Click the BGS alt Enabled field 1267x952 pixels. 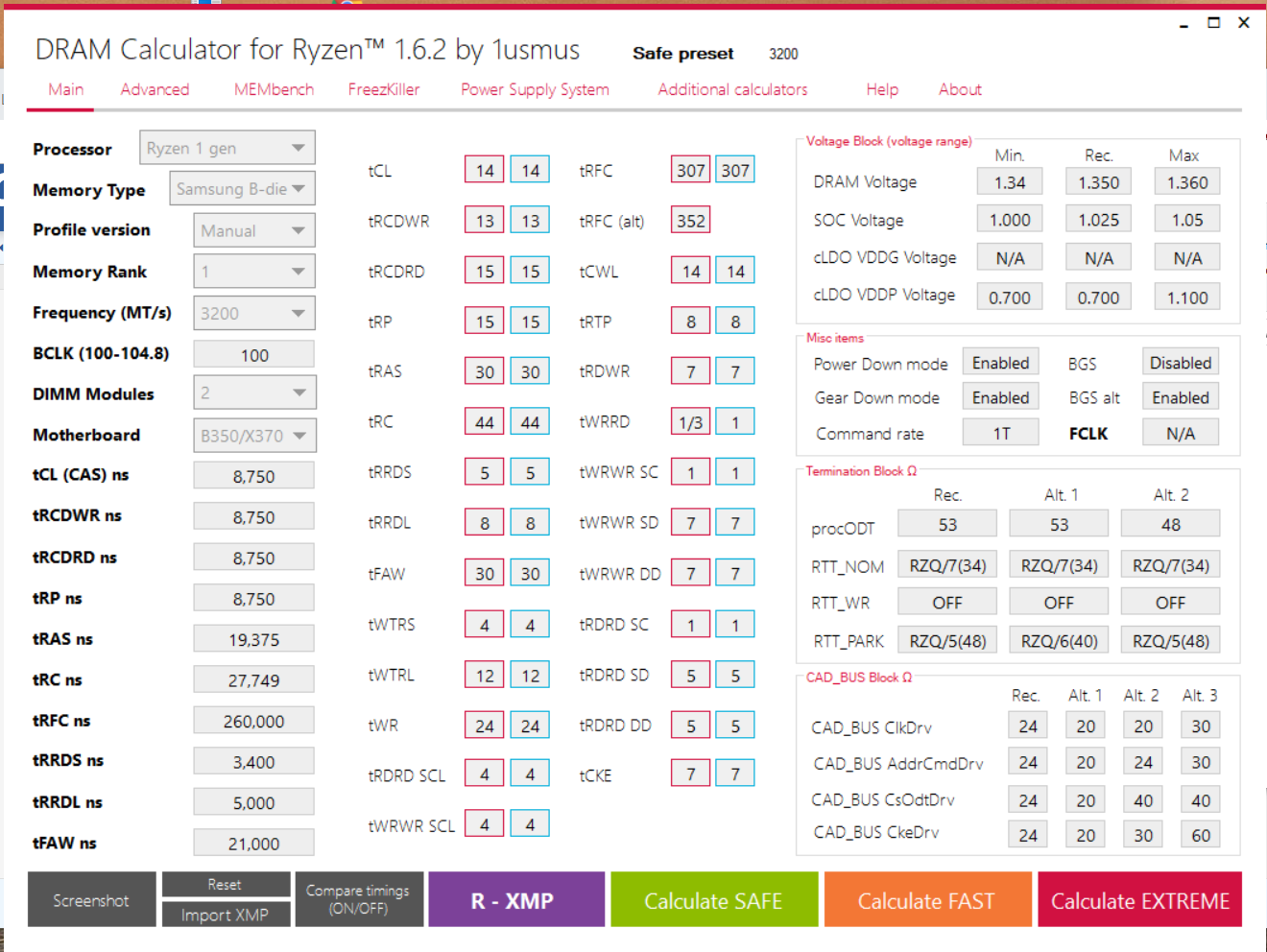pos(1181,396)
